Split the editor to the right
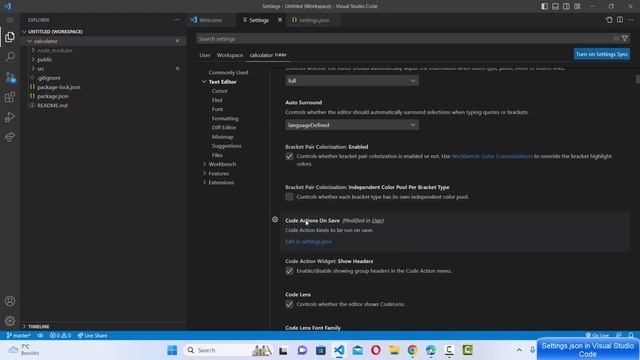Image resolution: width=640 pixels, height=360 pixels. pyautogui.click(x=620, y=20)
